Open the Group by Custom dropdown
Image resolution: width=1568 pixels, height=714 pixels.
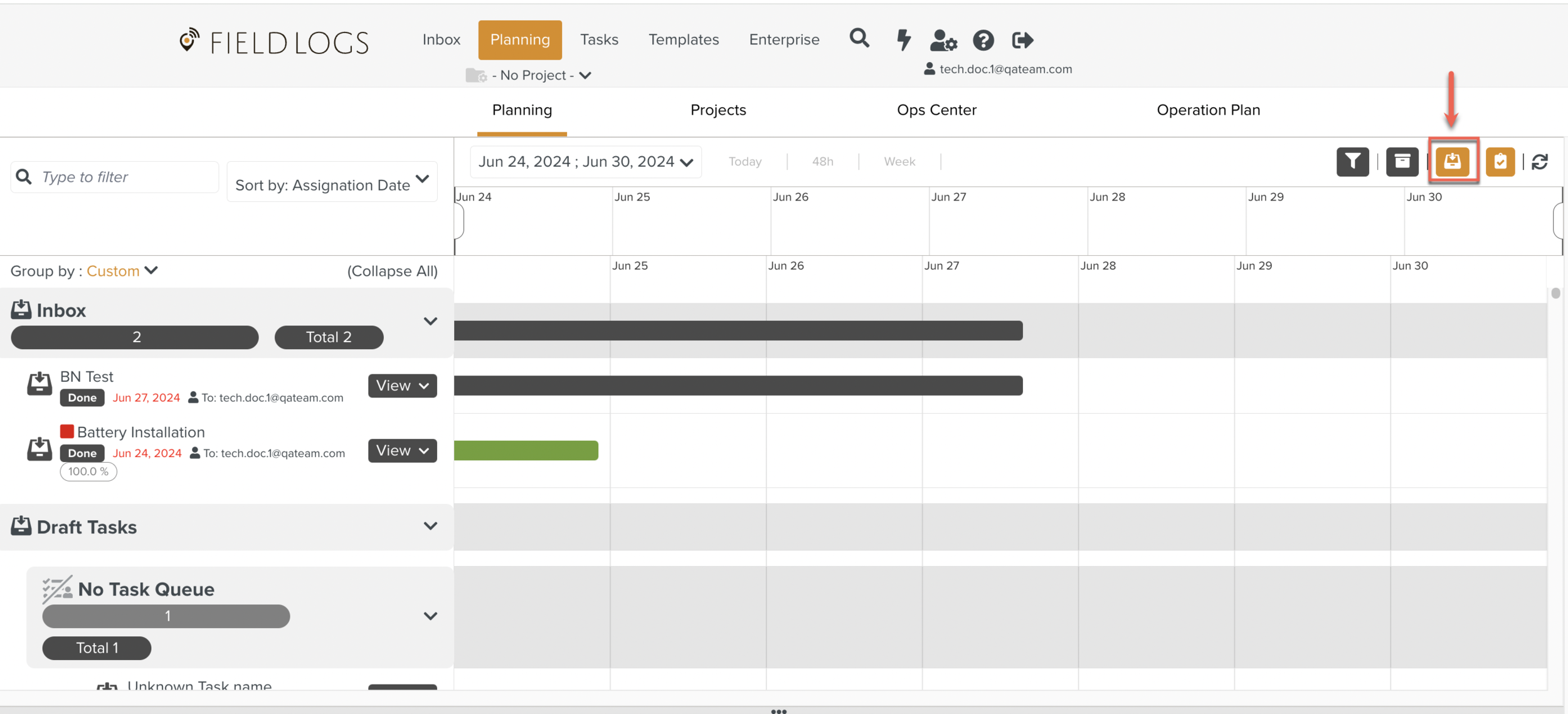point(122,271)
